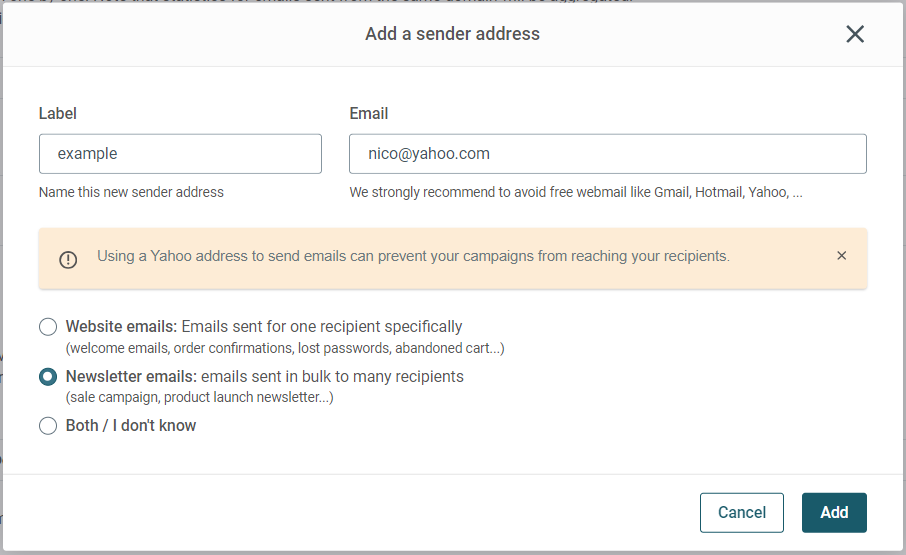Choose the Both / I don't know option
Screen dimensions: 906x555
coord(48,426)
